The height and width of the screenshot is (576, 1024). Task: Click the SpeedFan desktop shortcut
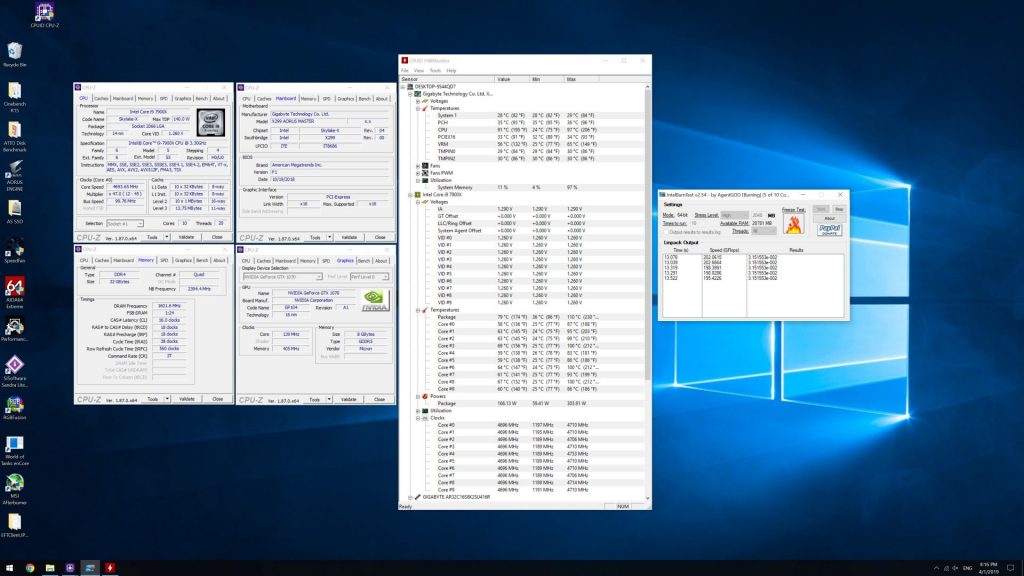coord(15,248)
